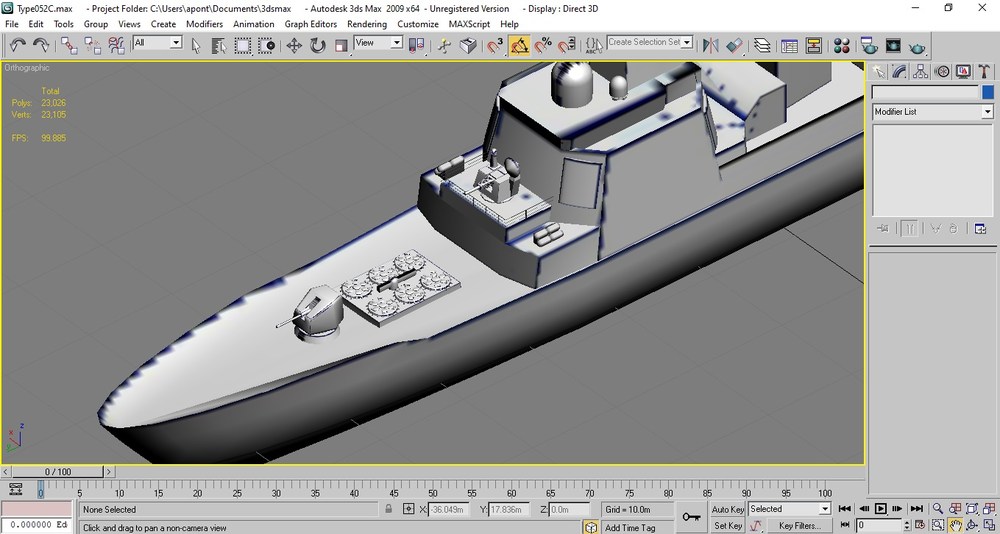The width and height of the screenshot is (1000, 534).
Task: Choose the Select Object arrow tool
Action: pos(196,45)
